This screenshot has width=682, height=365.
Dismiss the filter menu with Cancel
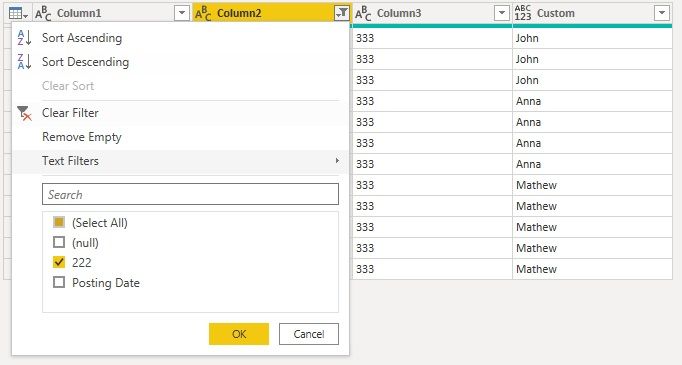[x=309, y=334]
